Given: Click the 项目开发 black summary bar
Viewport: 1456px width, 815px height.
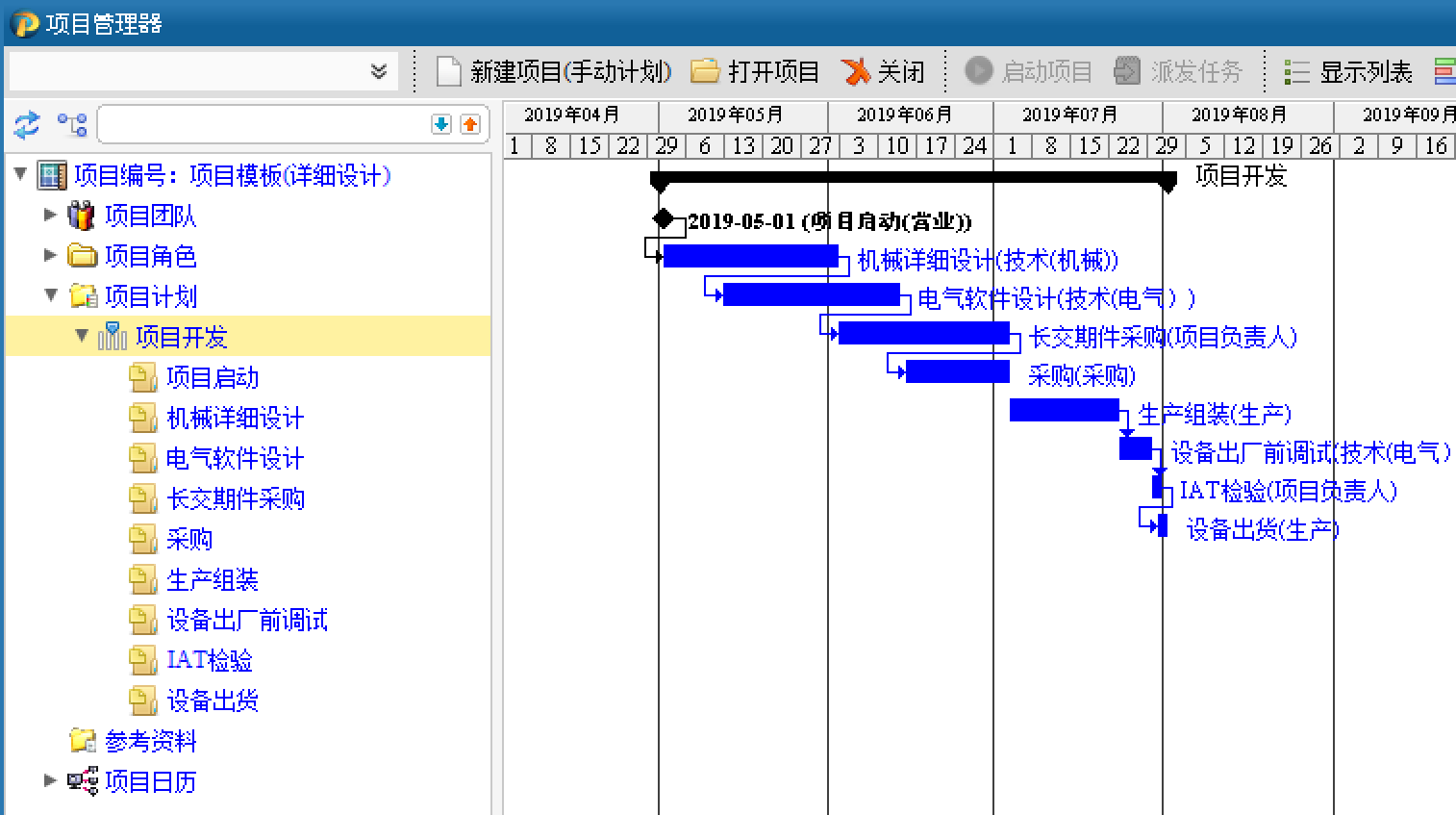Looking at the screenshot, I should tap(914, 178).
